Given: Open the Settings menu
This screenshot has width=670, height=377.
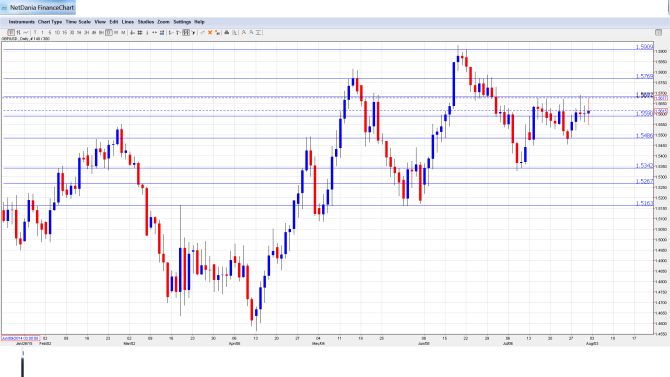Looking at the screenshot, I should pyautogui.click(x=182, y=22).
